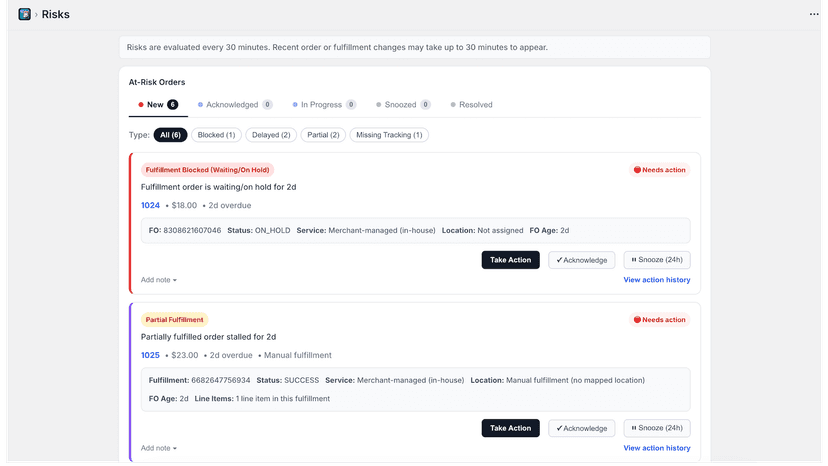Open order 1025 link
Viewport: 828px width, 466px height.
tap(150, 356)
